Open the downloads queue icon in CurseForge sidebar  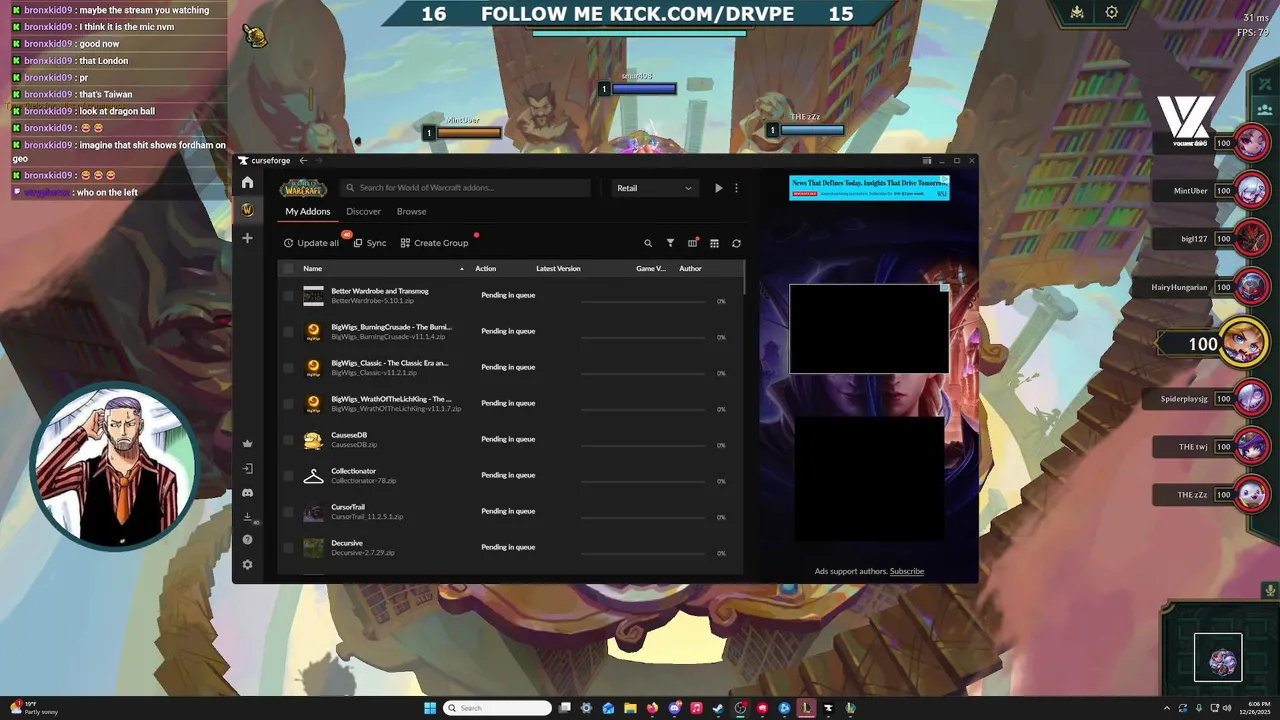pos(247,517)
